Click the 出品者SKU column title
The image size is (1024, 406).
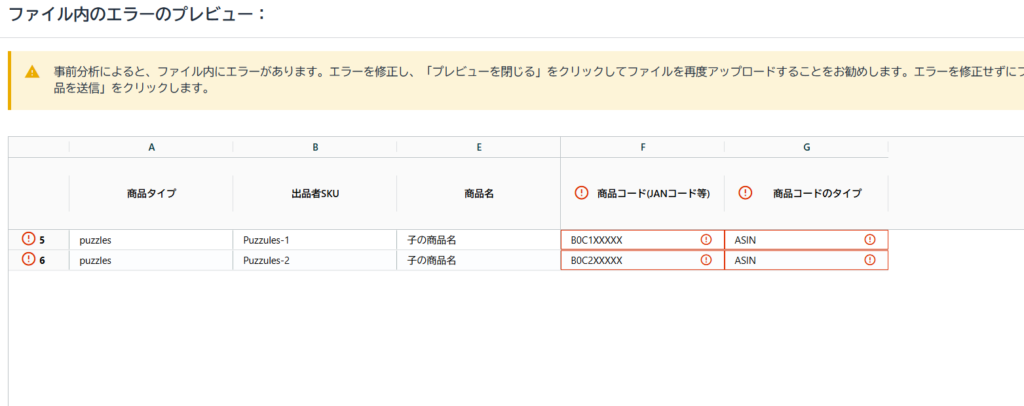point(315,193)
